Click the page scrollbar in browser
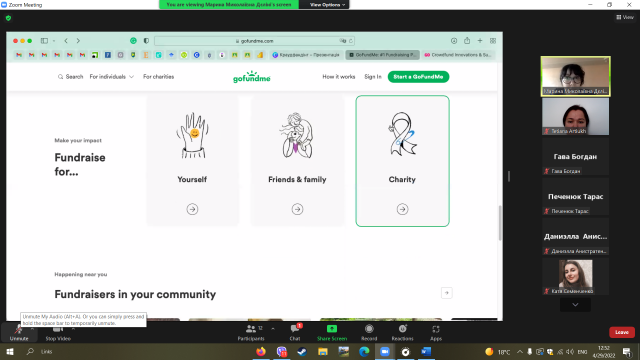The height and width of the screenshot is (360, 640). 500,223
